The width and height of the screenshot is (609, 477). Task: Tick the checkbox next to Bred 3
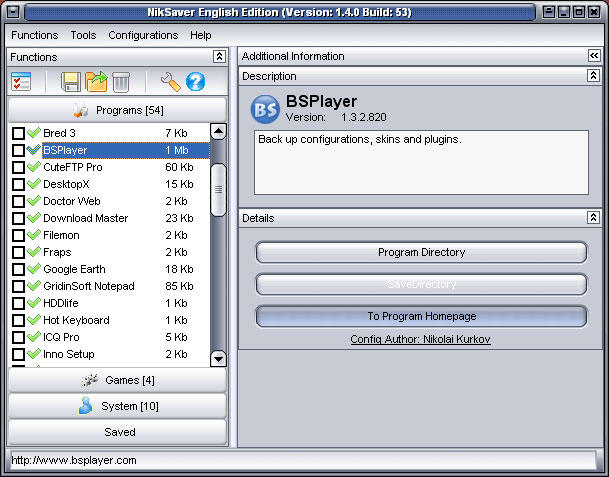click(18, 133)
